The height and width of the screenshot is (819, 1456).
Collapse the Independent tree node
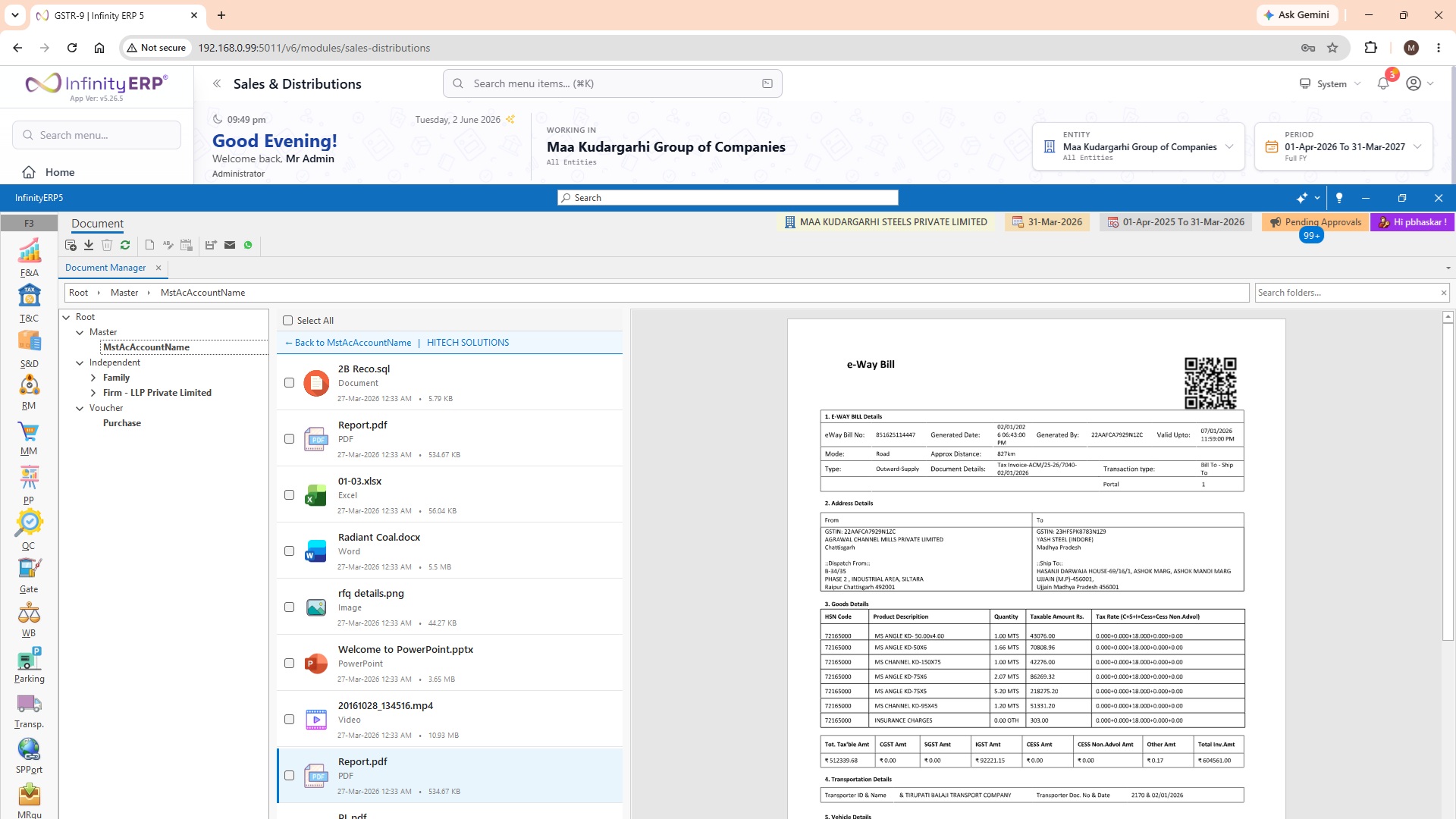pyautogui.click(x=80, y=362)
